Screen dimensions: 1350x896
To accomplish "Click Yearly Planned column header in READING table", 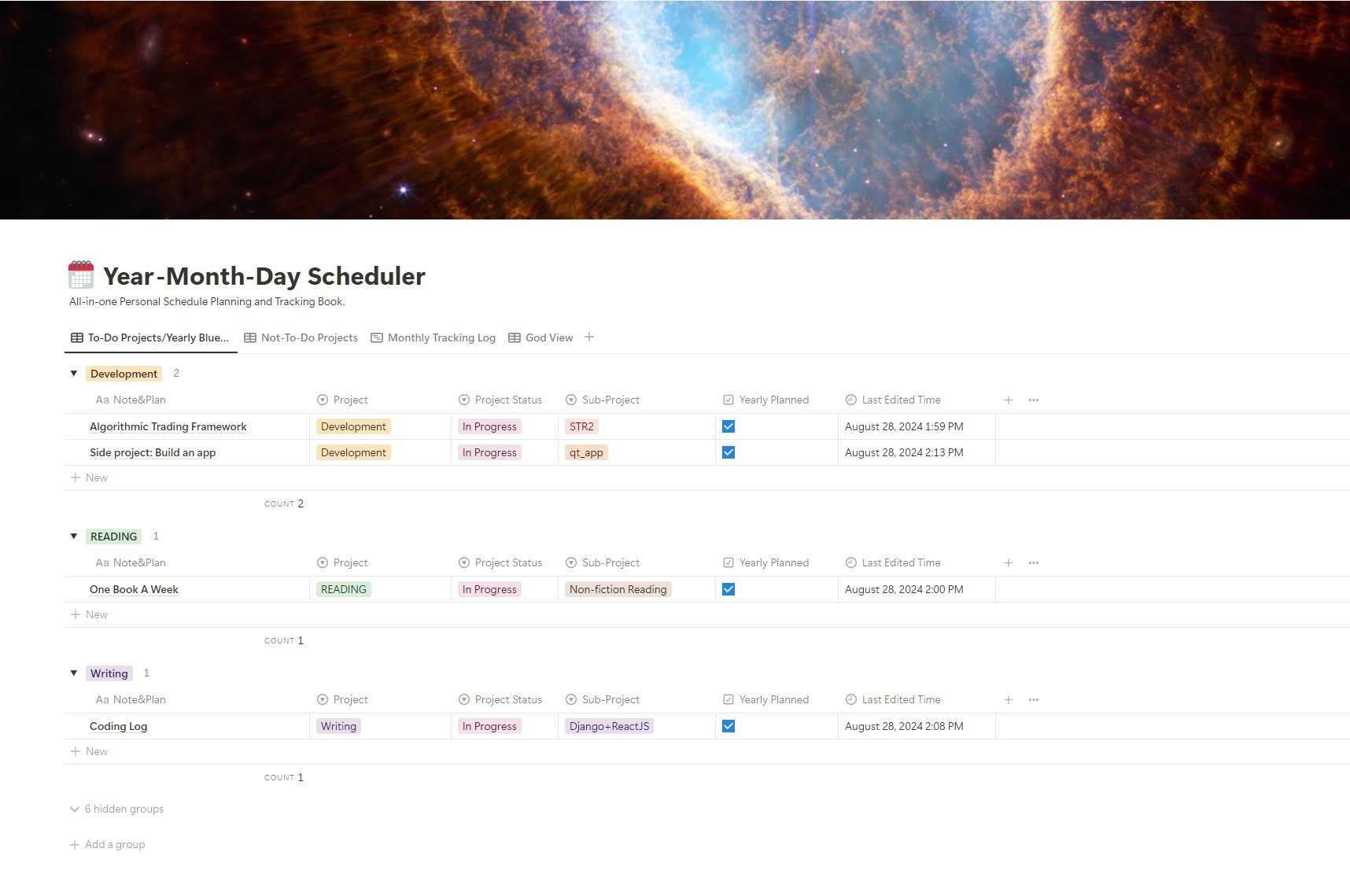I will (x=773, y=562).
